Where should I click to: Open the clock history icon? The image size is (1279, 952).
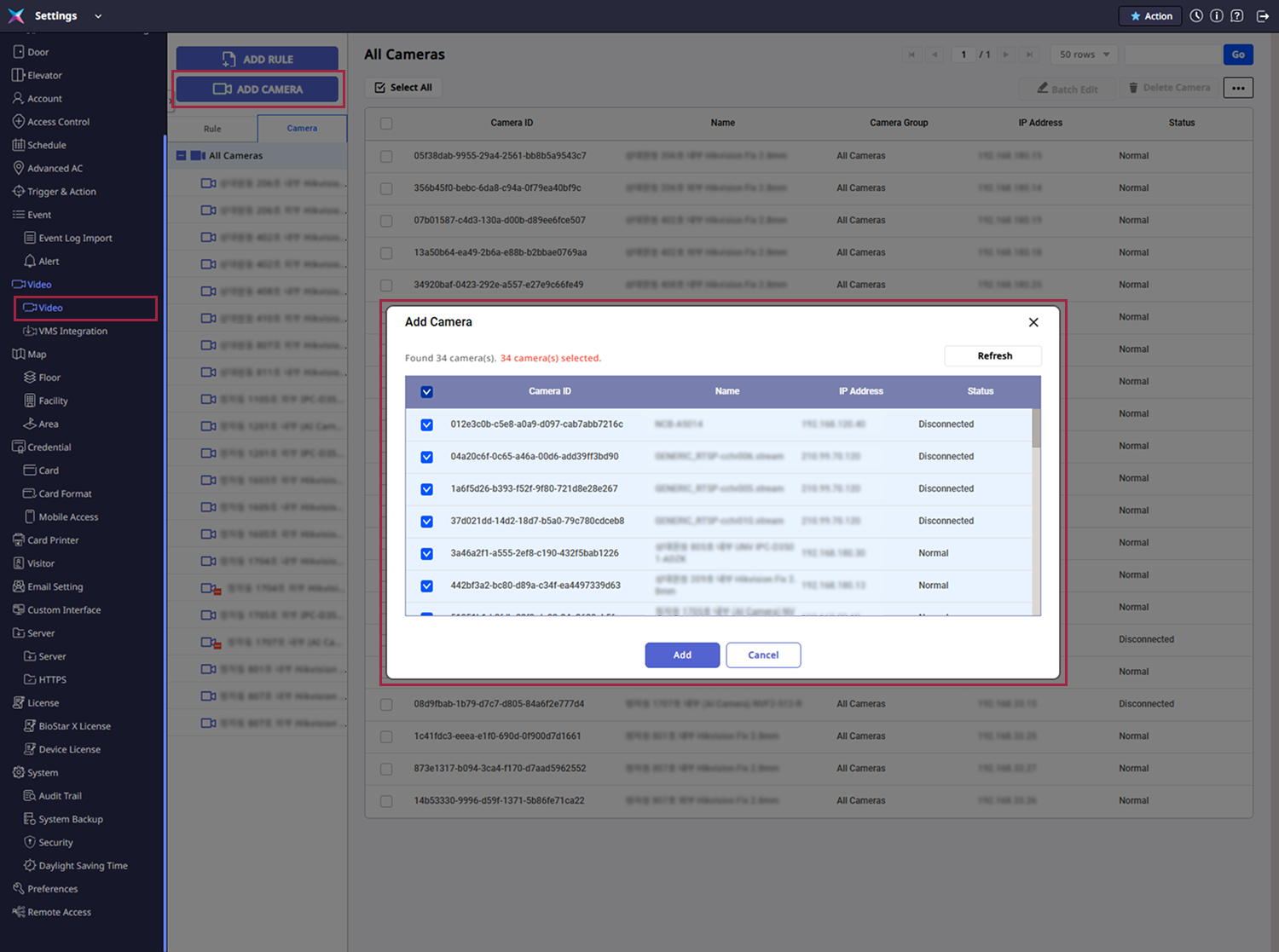pos(1196,16)
